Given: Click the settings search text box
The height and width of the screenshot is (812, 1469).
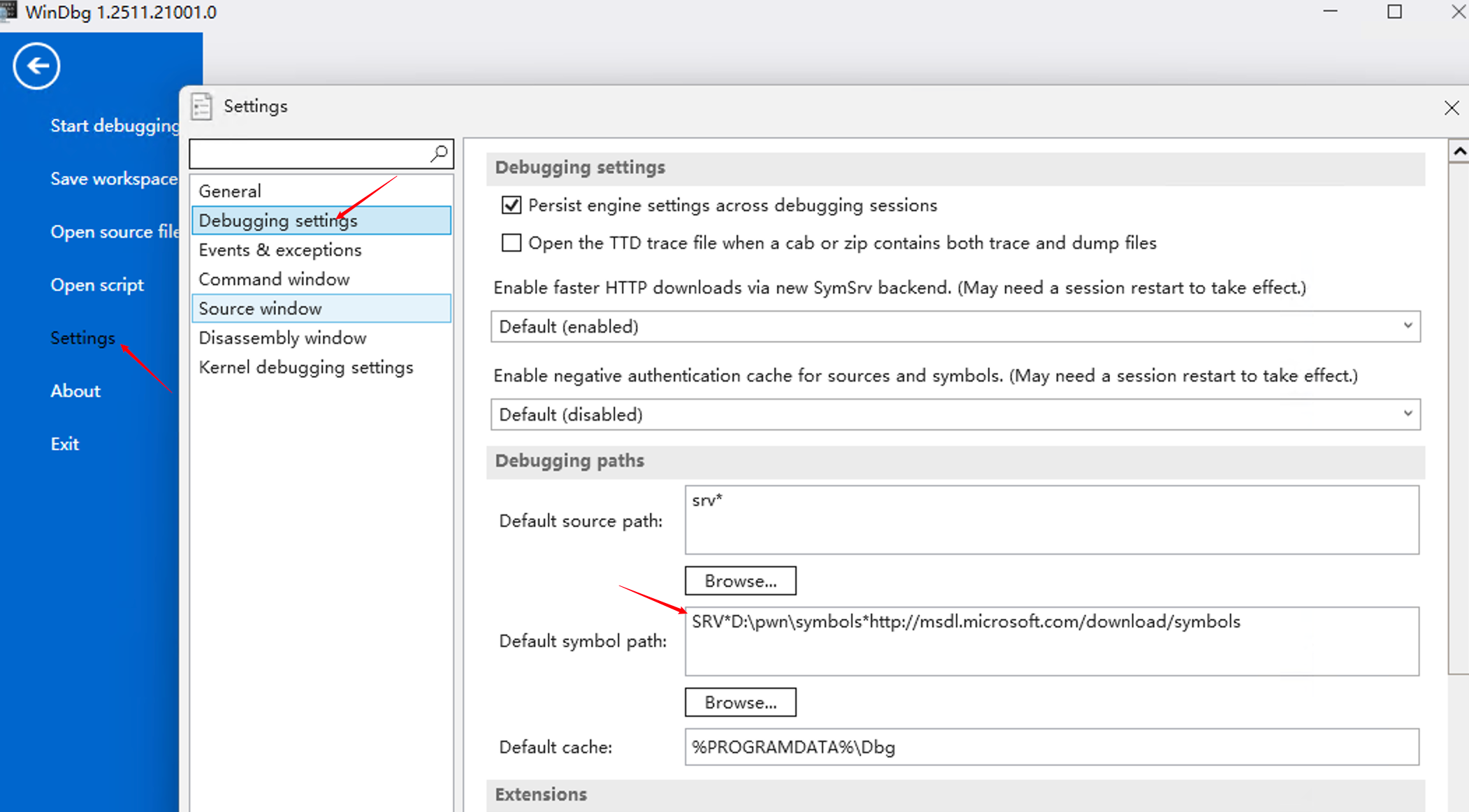Looking at the screenshot, I should pos(309,154).
